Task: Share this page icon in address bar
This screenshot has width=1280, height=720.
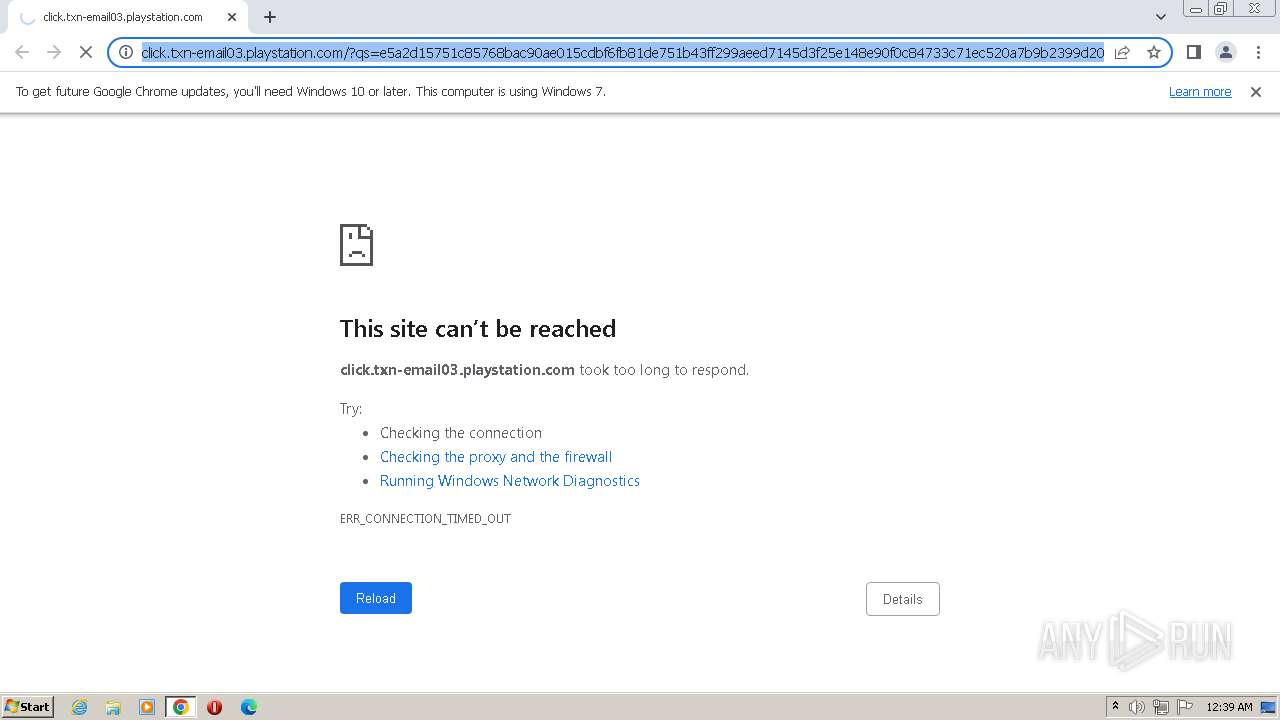Action: [x=1122, y=52]
